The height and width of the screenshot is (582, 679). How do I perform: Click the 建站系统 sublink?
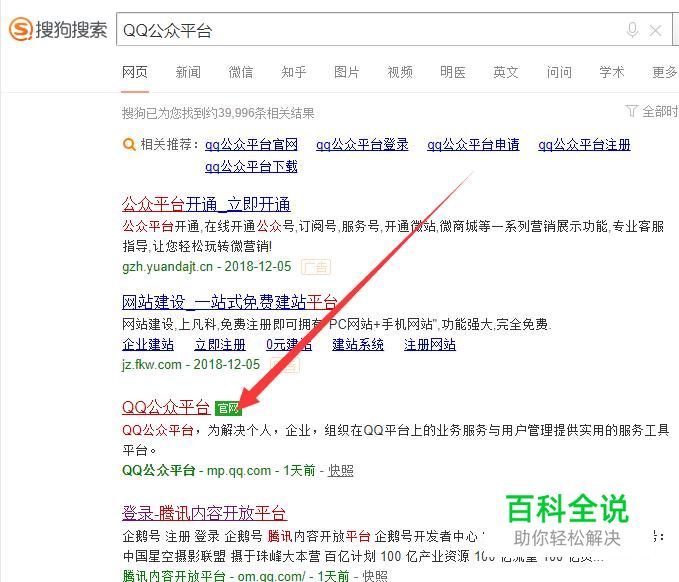[x=358, y=345]
